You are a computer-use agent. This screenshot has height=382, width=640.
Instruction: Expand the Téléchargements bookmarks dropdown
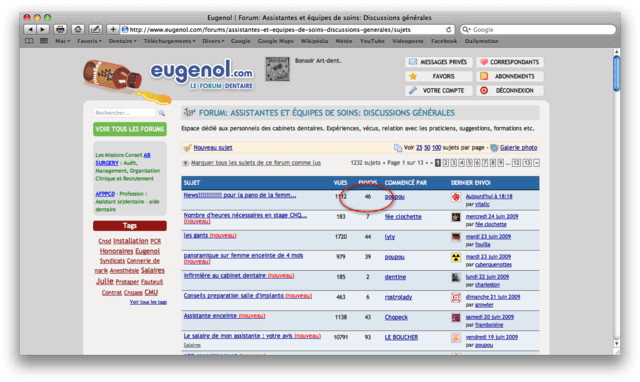(x=169, y=41)
